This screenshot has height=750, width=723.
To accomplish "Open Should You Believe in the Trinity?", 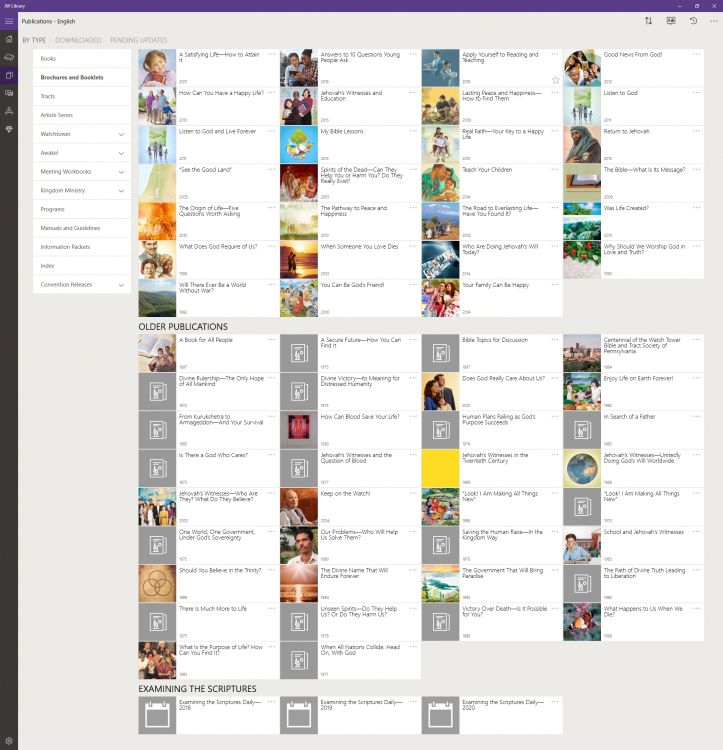I will point(208,584).
